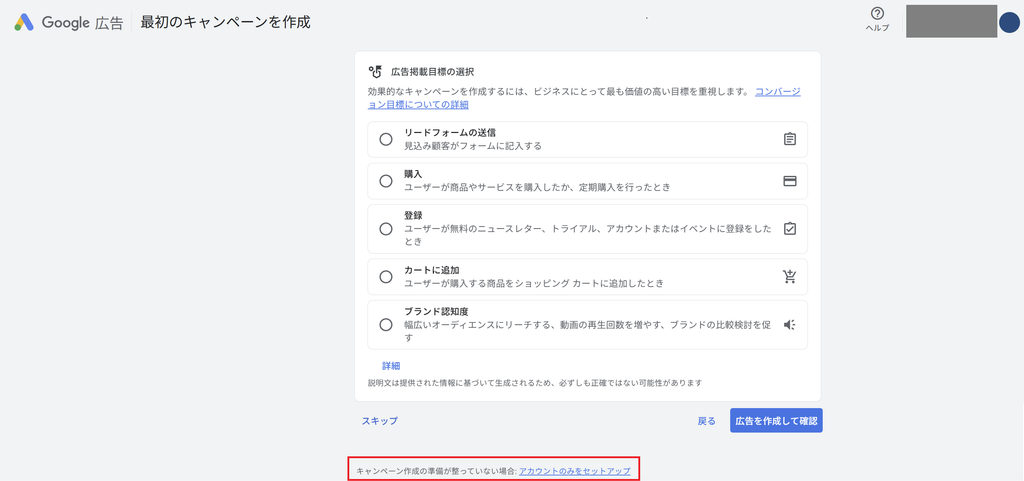Open the ヘルプ question mark icon

pos(877,13)
